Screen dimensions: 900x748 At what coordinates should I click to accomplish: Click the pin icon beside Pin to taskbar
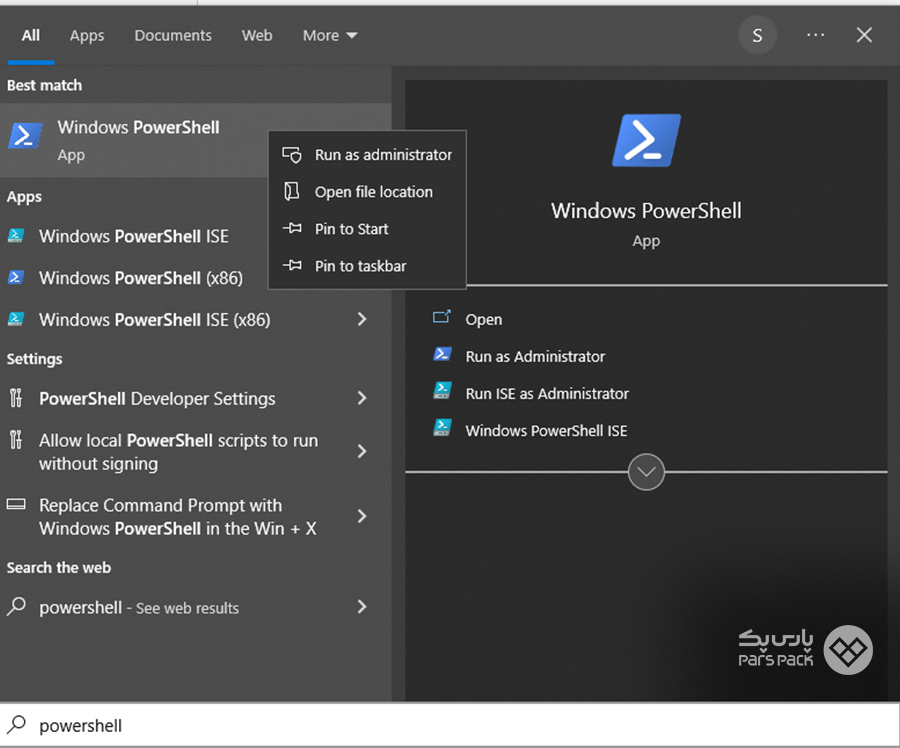(x=292, y=265)
